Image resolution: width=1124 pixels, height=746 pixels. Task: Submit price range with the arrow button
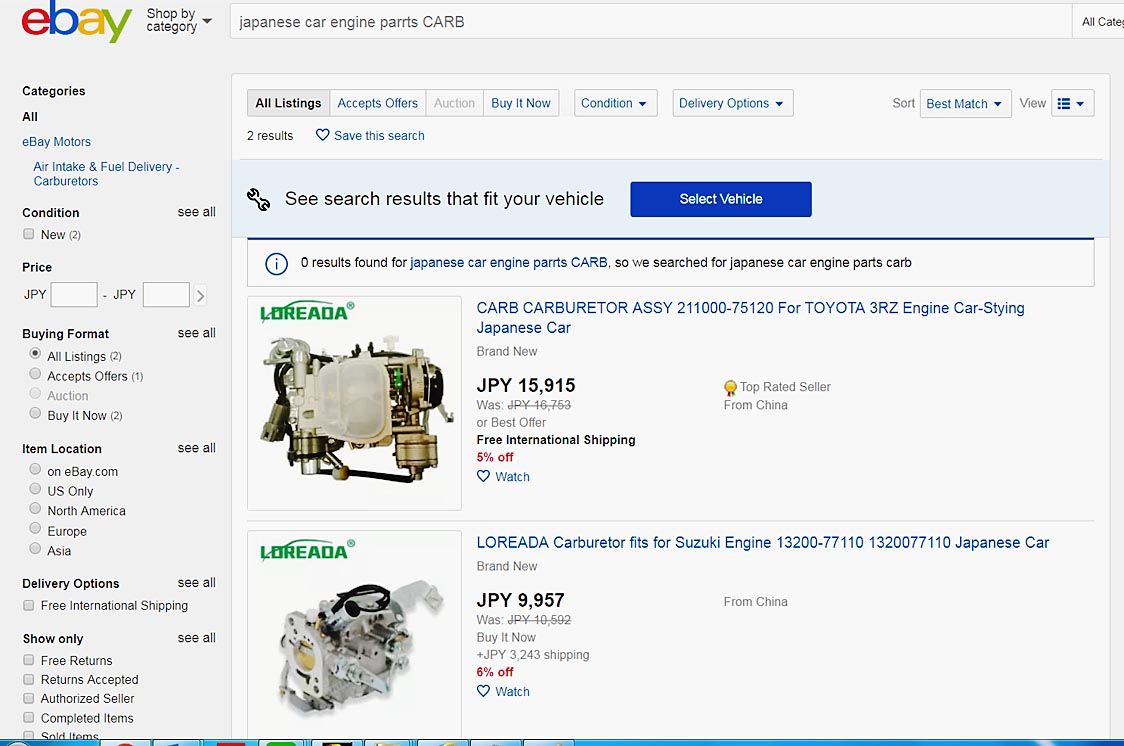(201, 295)
